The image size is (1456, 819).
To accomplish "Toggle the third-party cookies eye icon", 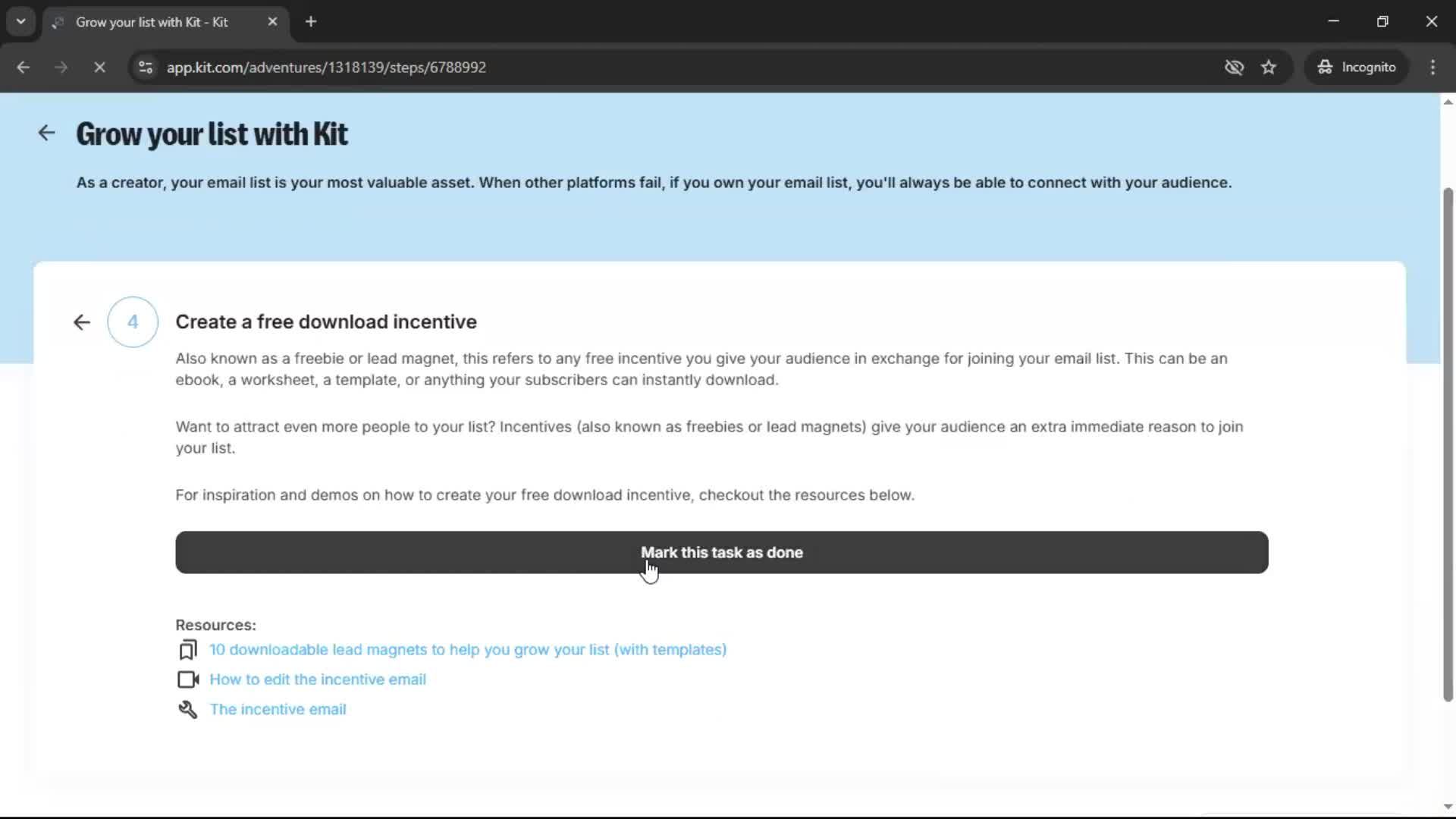I will (x=1235, y=67).
